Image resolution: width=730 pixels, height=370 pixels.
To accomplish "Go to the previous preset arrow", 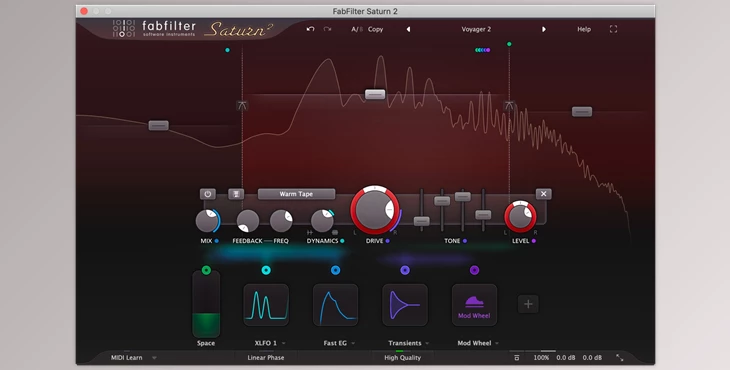I will (x=408, y=29).
